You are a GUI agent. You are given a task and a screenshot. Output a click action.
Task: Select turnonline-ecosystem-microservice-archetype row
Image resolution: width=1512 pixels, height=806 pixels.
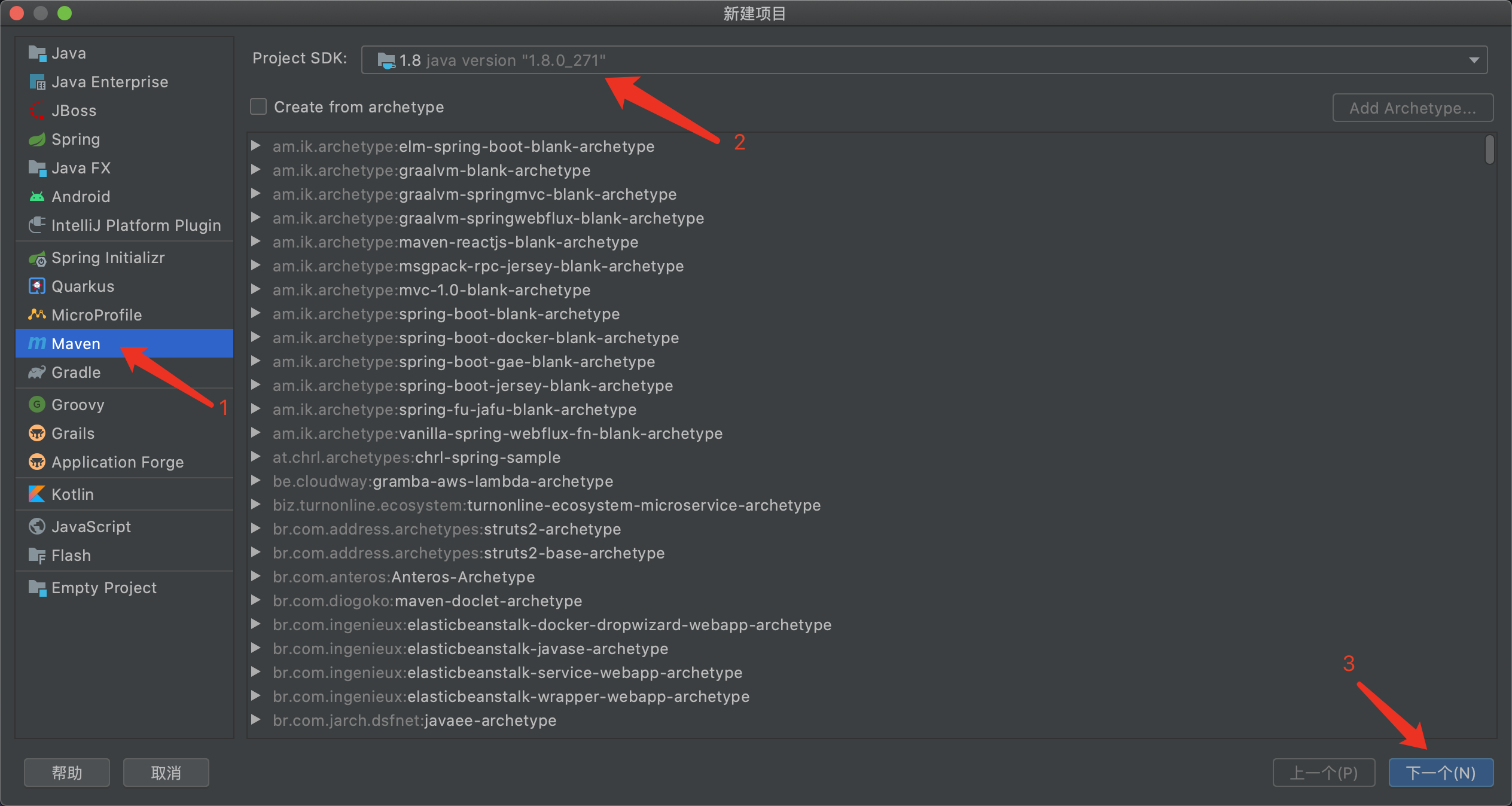871,505
